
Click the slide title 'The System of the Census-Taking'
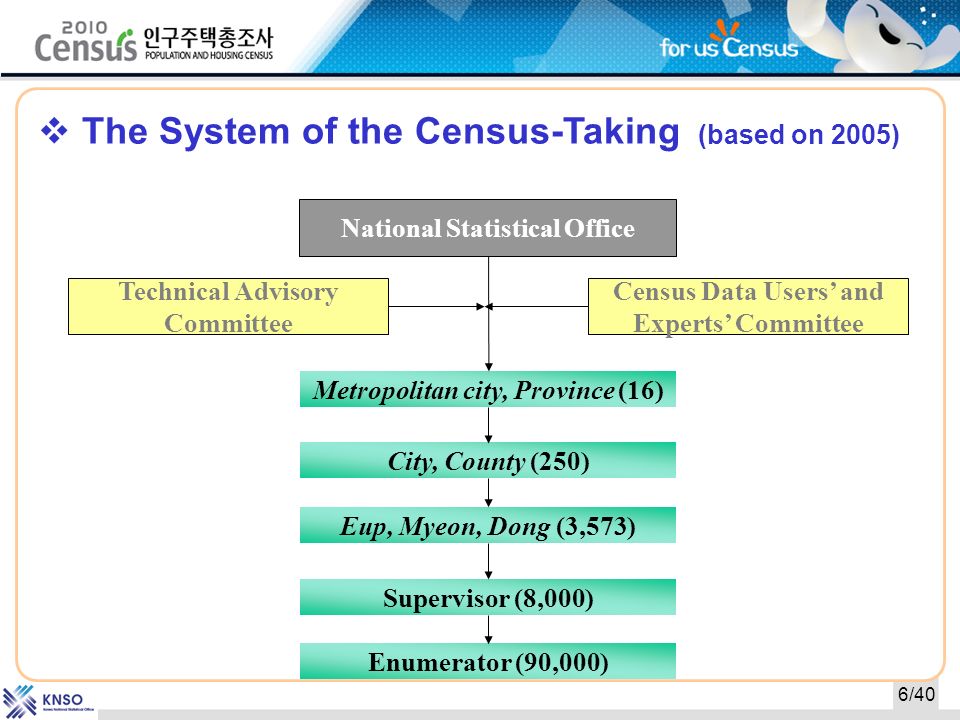pos(381,131)
